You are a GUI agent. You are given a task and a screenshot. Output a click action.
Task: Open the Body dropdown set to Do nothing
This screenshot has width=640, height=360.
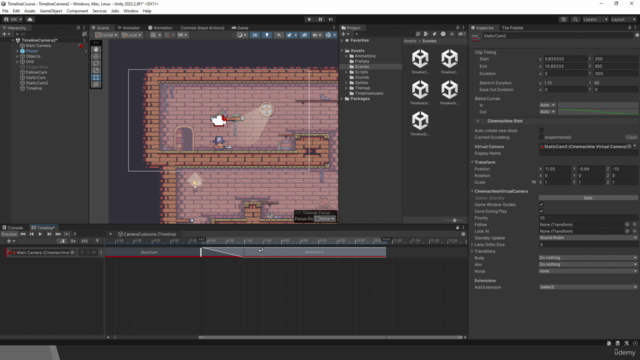pos(588,258)
